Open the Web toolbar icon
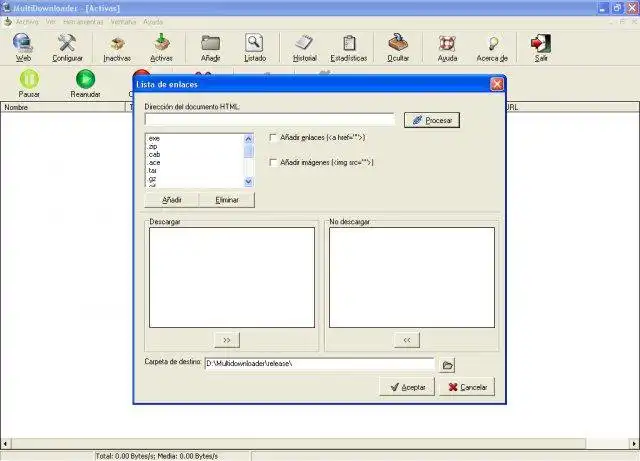The width and height of the screenshot is (640, 461). (23, 47)
